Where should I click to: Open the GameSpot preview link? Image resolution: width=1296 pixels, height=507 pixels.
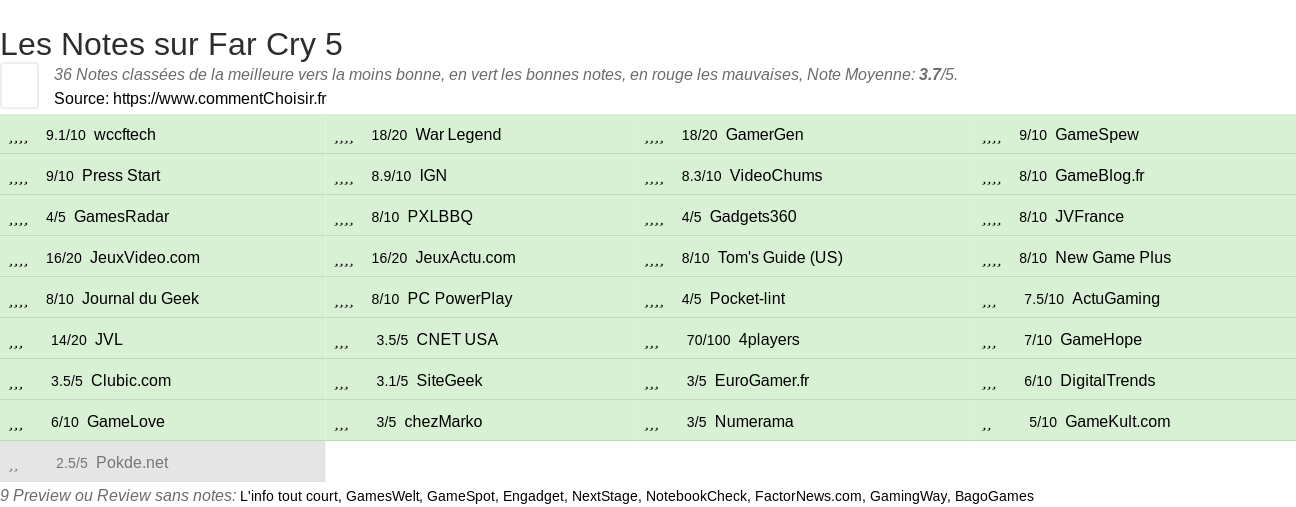coord(461,496)
